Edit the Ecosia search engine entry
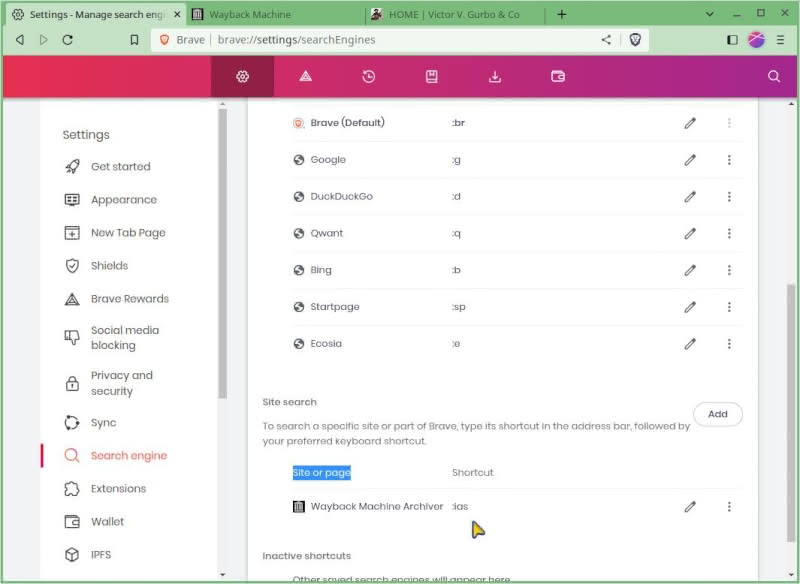Screen dimensions: 800x584 690,344
